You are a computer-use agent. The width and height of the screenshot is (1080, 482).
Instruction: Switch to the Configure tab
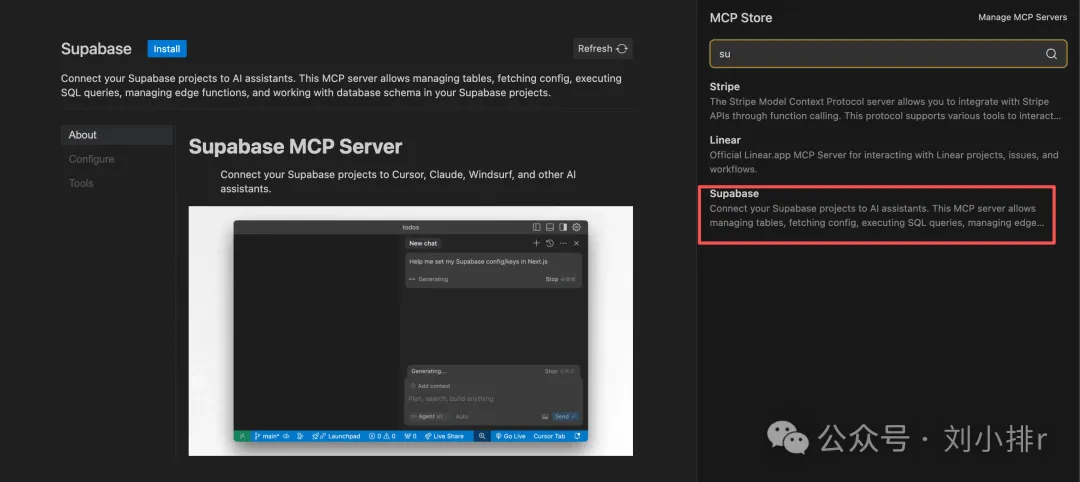(92, 159)
